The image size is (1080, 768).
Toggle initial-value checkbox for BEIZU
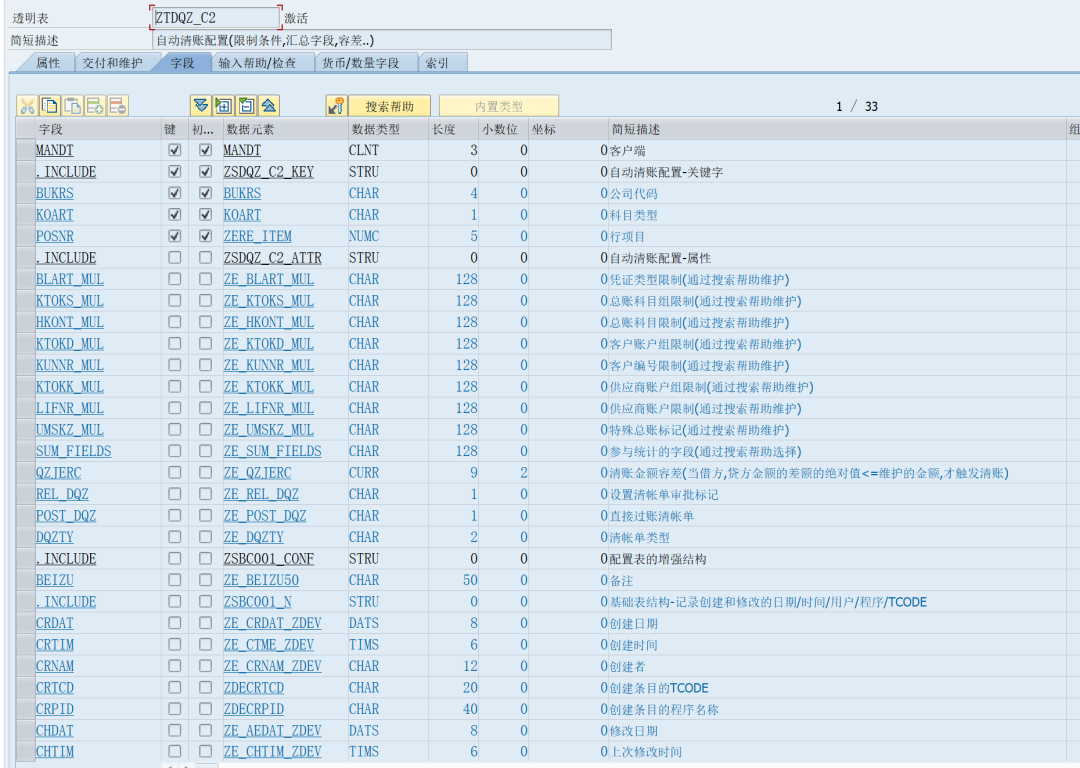coord(205,580)
